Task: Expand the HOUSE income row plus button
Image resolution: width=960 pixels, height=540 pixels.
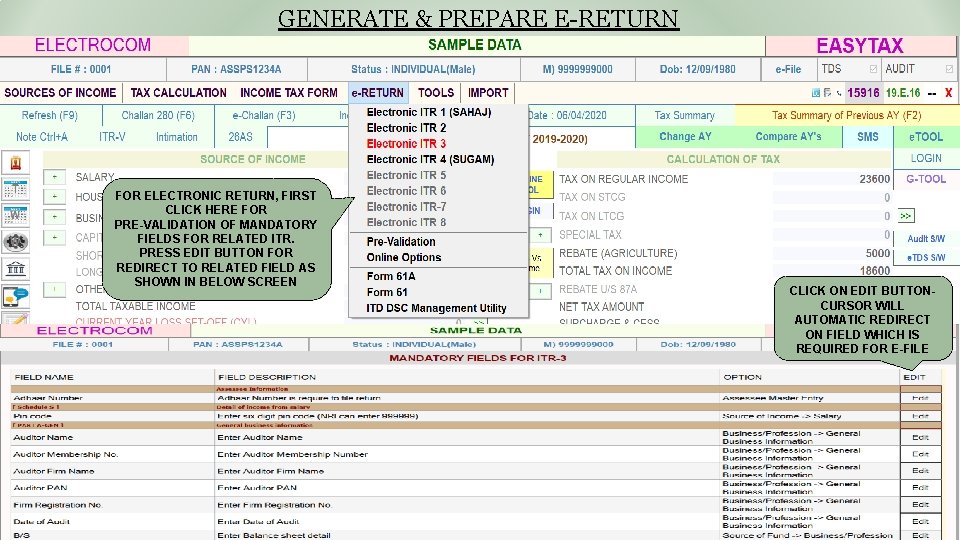Action: click(54, 197)
